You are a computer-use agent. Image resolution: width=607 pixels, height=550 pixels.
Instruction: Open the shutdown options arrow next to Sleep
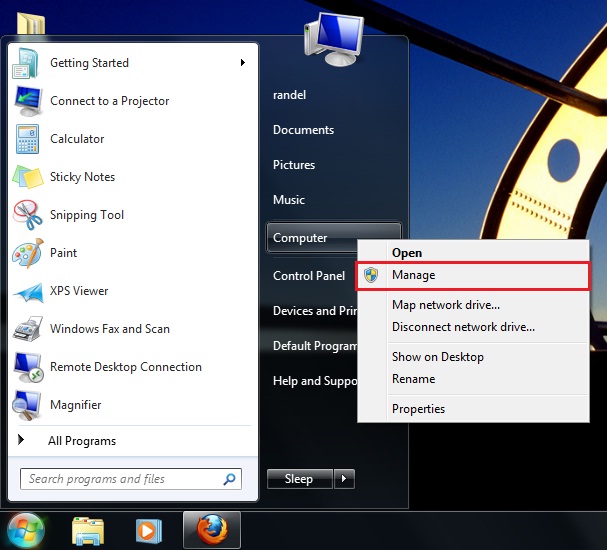click(344, 479)
